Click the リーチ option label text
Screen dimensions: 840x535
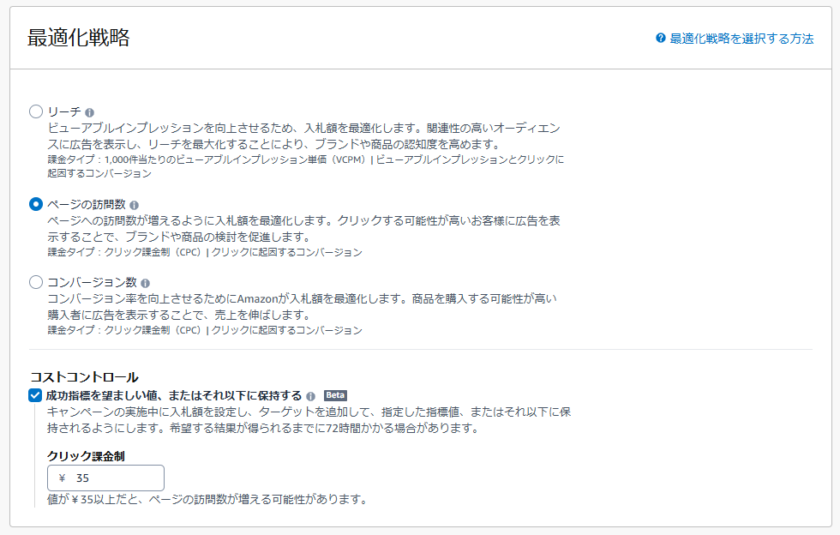click(64, 112)
